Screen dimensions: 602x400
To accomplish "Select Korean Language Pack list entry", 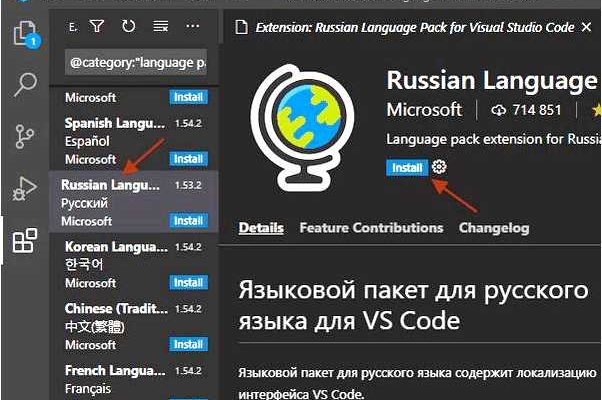I will click(134, 264).
